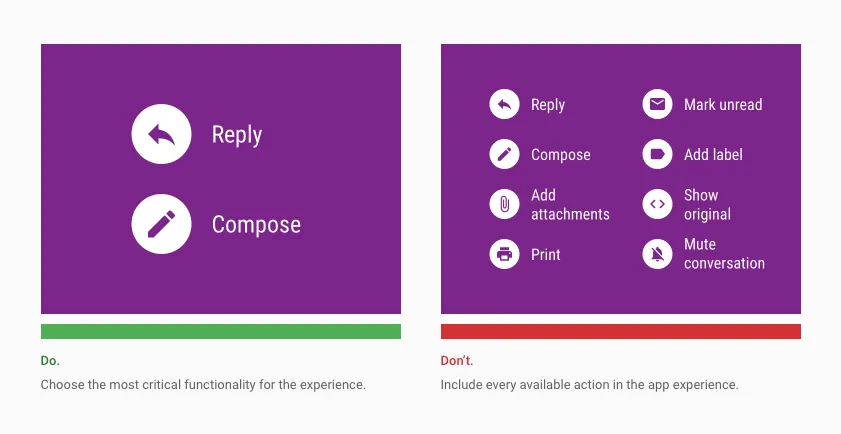Click the small Compose pencil icon
Image resolution: width=841 pixels, height=434 pixels.
coord(504,154)
